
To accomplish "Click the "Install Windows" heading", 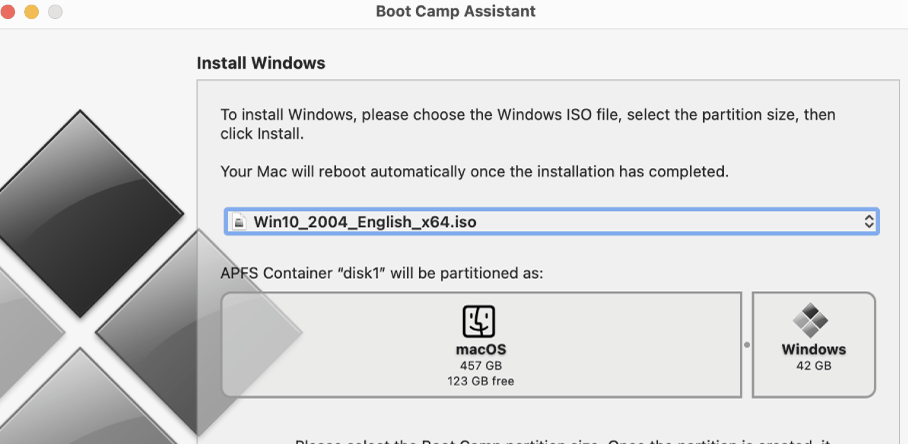I will pyautogui.click(x=261, y=63).
